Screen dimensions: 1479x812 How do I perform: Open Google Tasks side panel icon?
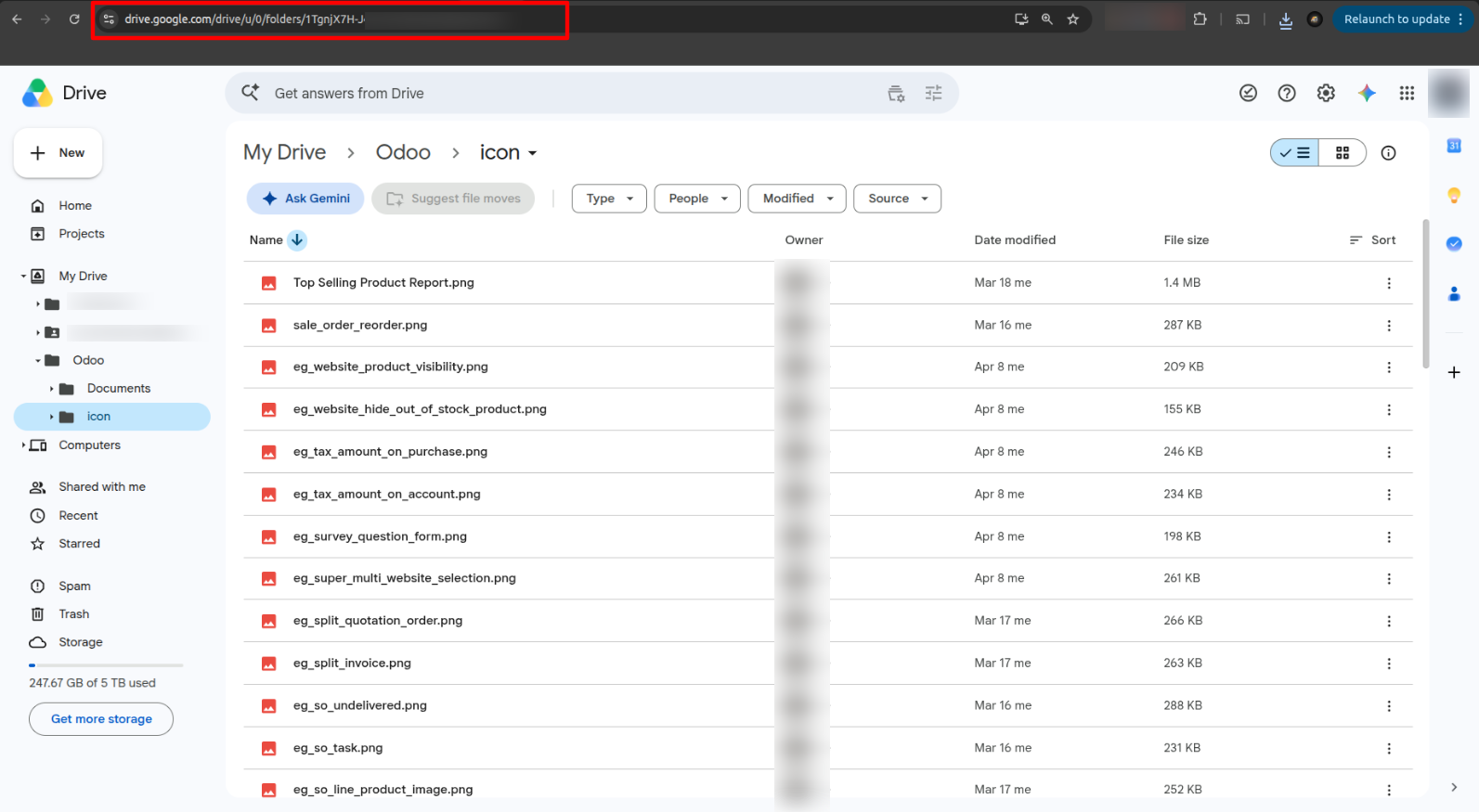(1454, 243)
